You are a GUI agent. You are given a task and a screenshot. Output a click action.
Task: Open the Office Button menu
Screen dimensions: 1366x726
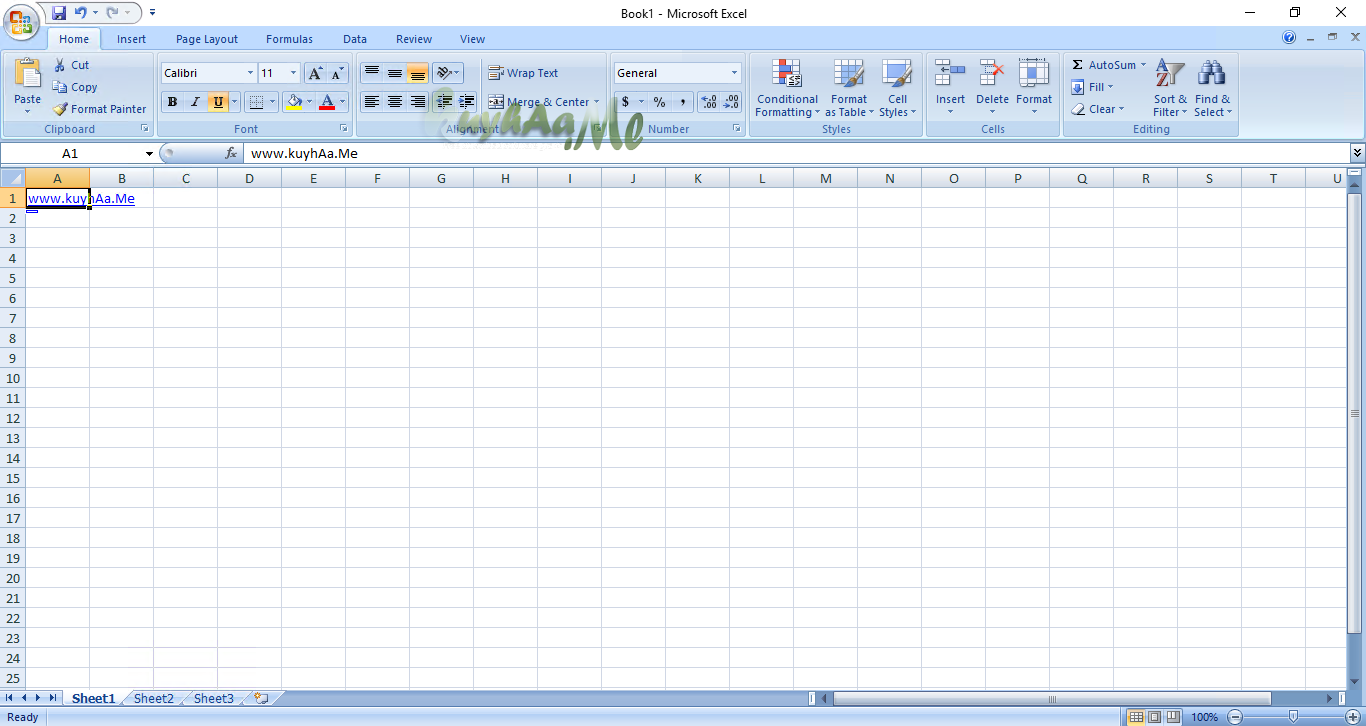[20, 20]
